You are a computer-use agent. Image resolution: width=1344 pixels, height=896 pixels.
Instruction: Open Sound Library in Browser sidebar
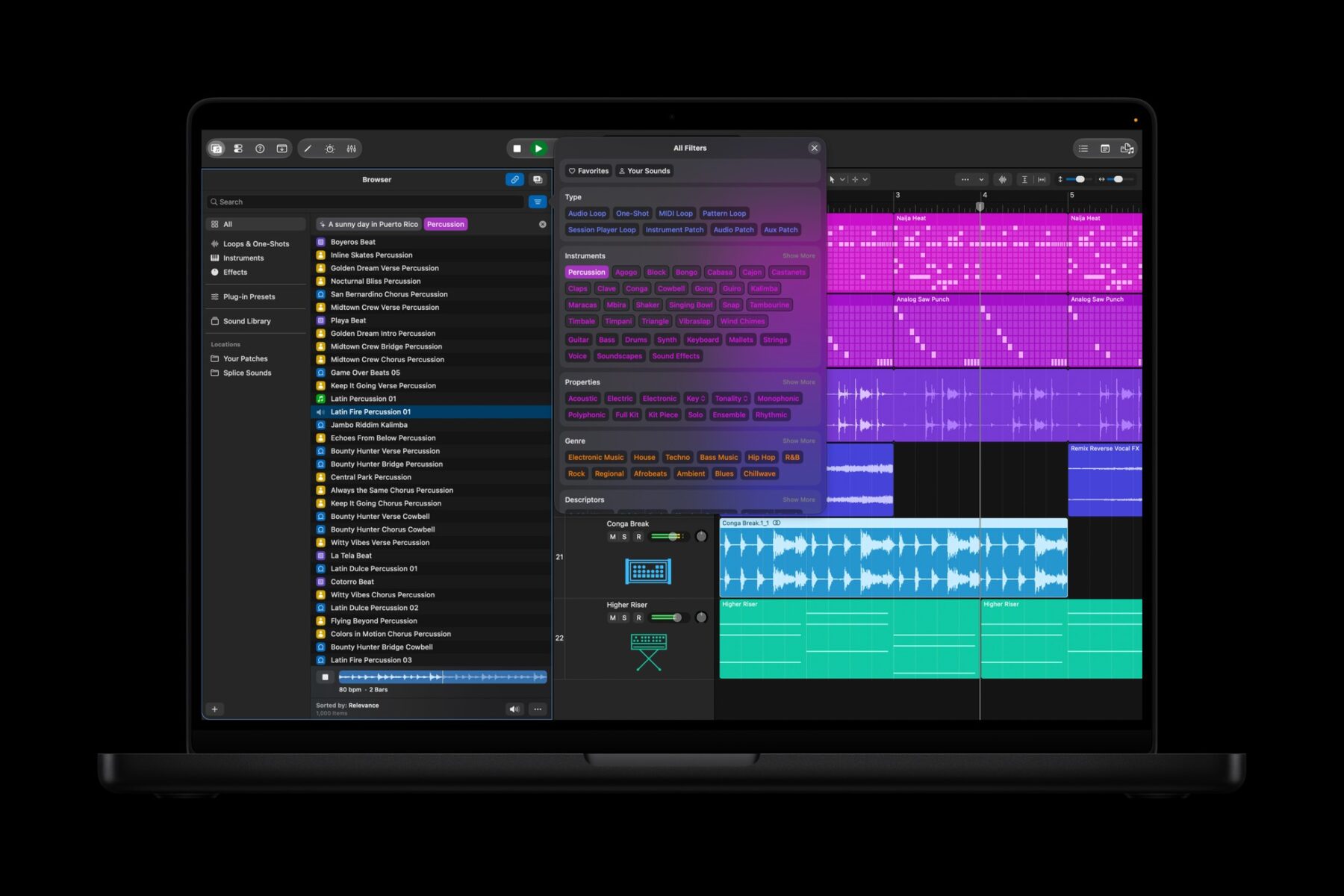coord(246,322)
